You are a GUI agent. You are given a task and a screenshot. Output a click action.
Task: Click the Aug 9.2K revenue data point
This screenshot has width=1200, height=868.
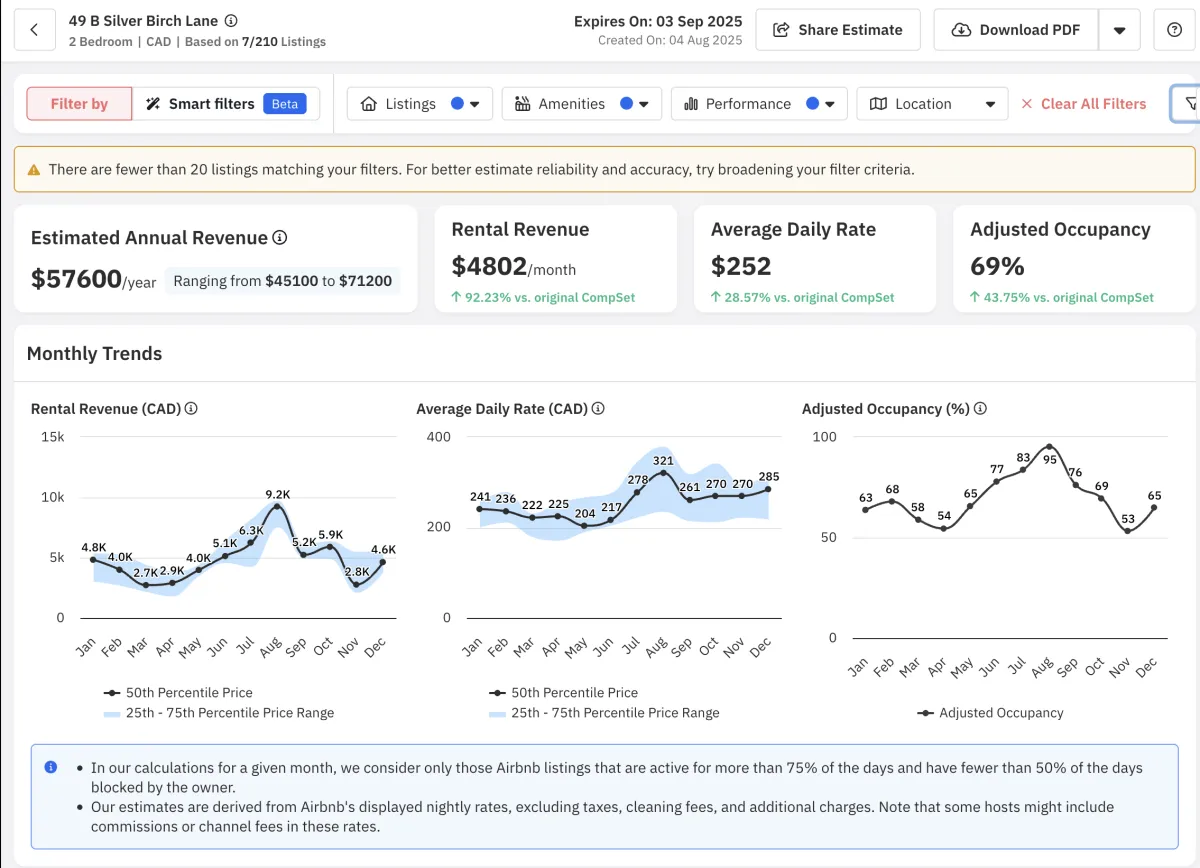(277, 507)
